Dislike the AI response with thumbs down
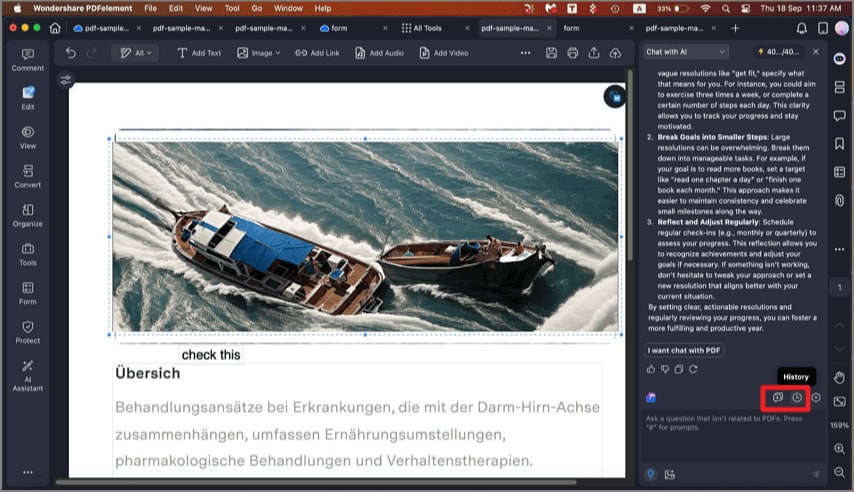This screenshot has height=492, width=854. click(x=664, y=369)
